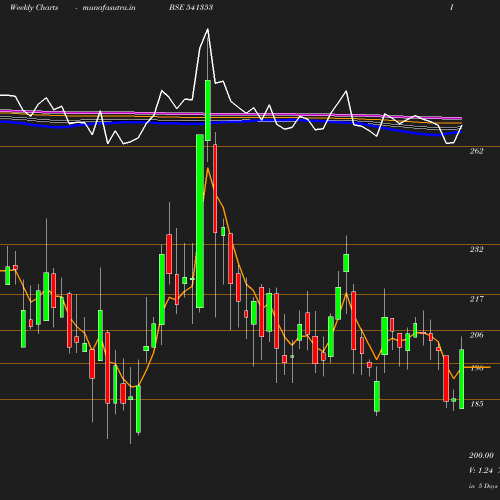
Task: Click the 'in 5 Days' text
Action: click(x=483, y=486)
